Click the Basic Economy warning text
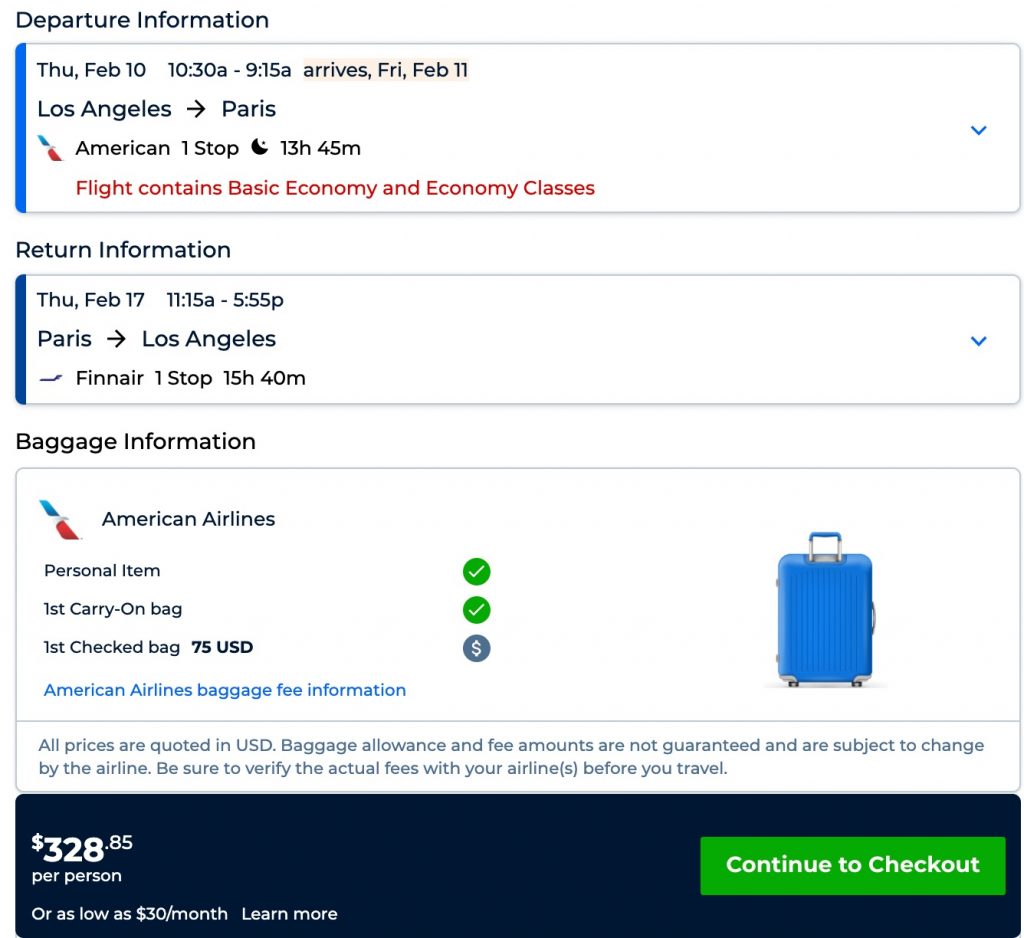 [x=335, y=188]
